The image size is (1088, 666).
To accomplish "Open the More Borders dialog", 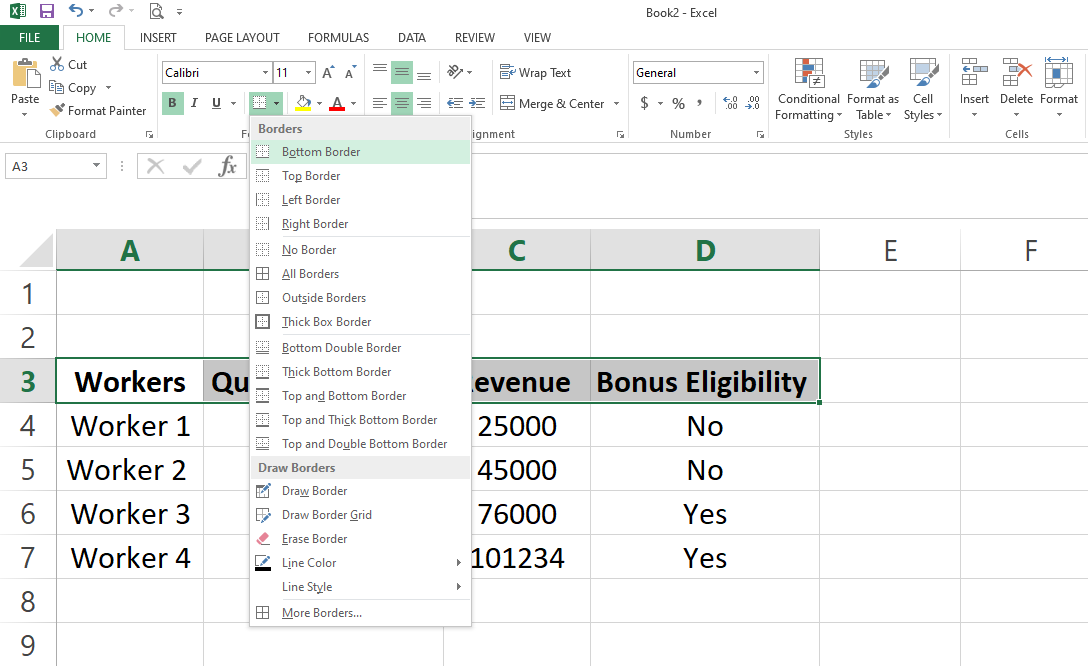I will pos(321,613).
